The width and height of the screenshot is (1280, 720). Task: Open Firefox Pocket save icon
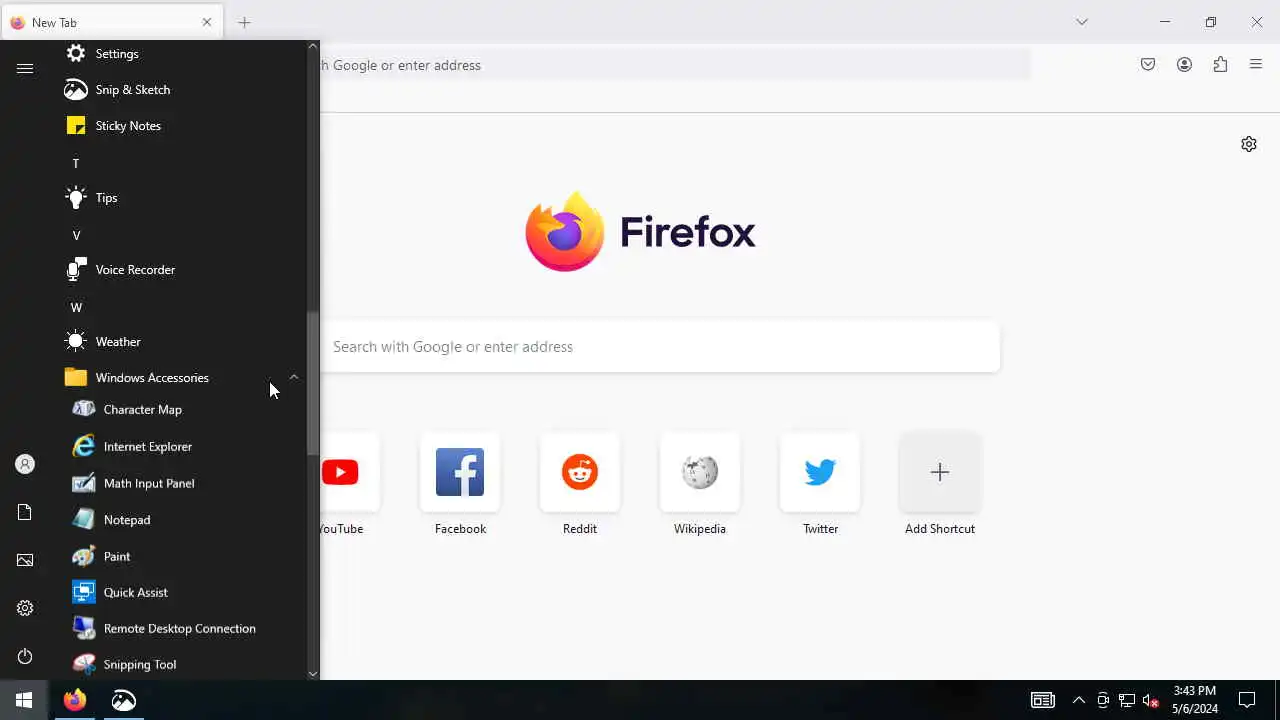coord(1148,65)
